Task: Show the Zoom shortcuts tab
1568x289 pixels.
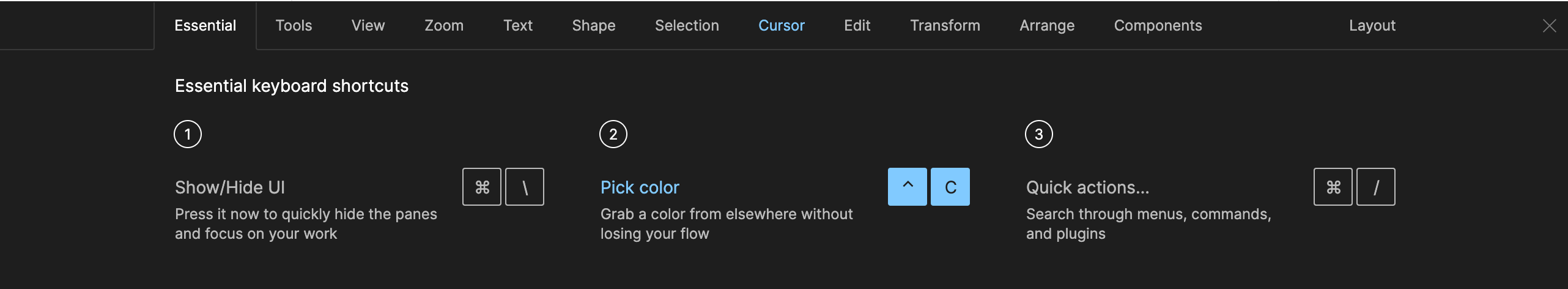Action: click(444, 26)
